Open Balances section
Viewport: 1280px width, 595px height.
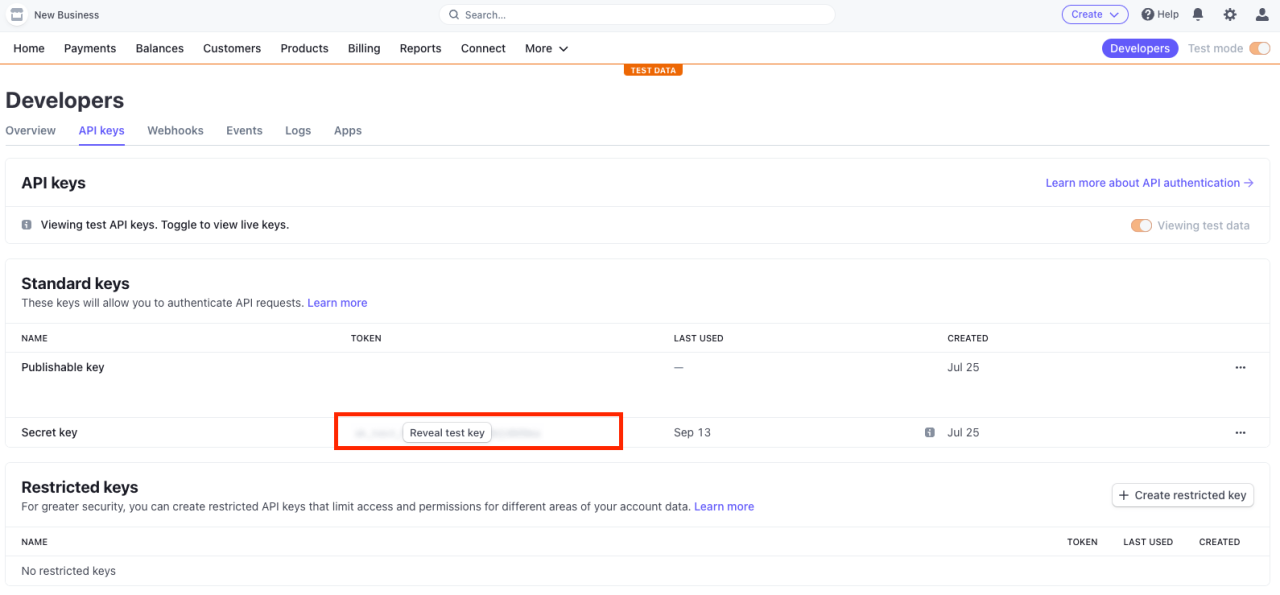[160, 48]
